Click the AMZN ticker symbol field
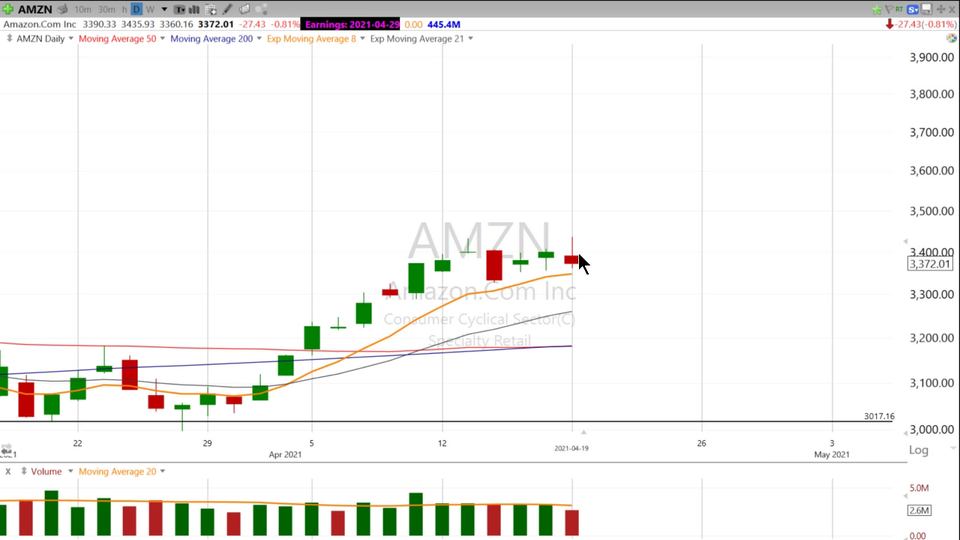The width and height of the screenshot is (960, 540). pos(35,9)
